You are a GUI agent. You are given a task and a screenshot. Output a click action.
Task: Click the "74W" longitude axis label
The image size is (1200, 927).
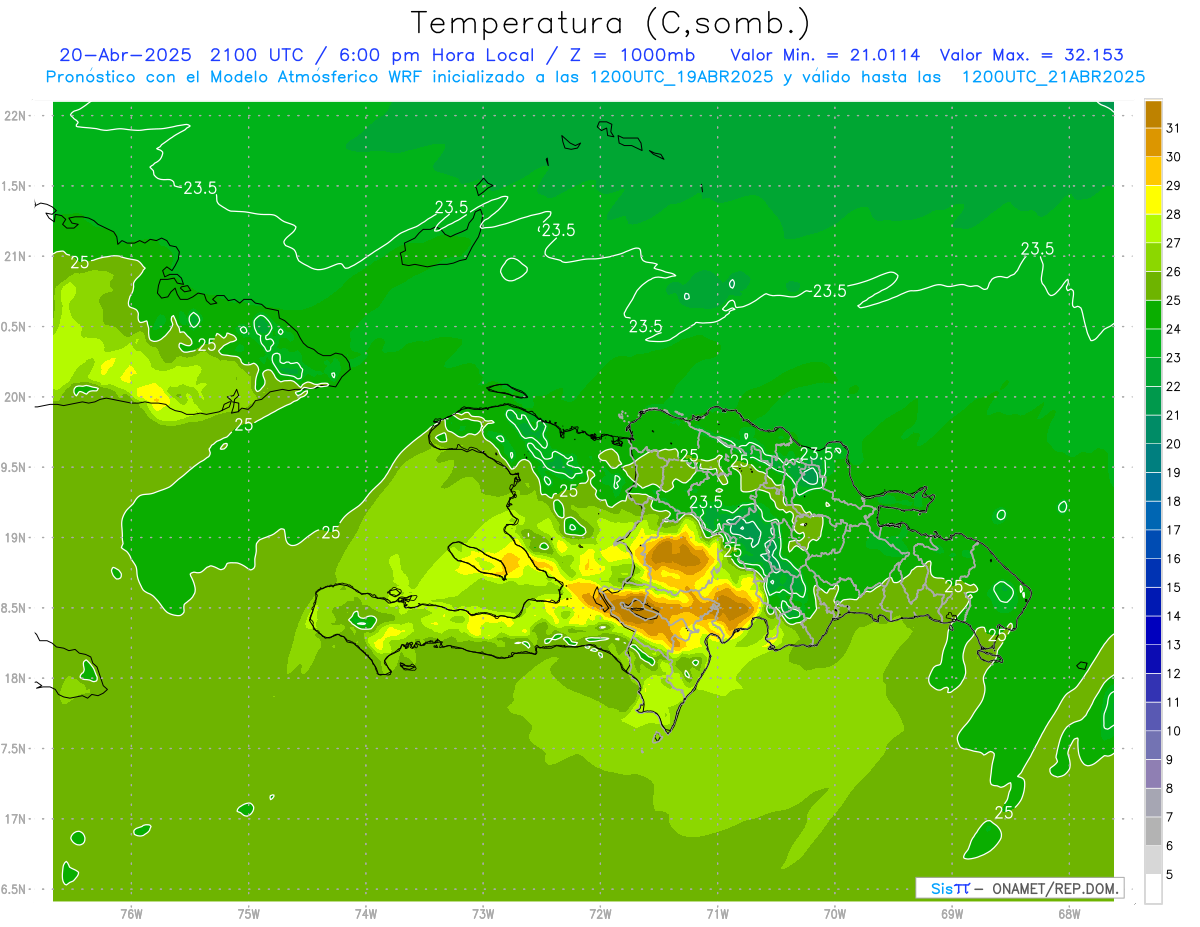(x=366, y=914)
